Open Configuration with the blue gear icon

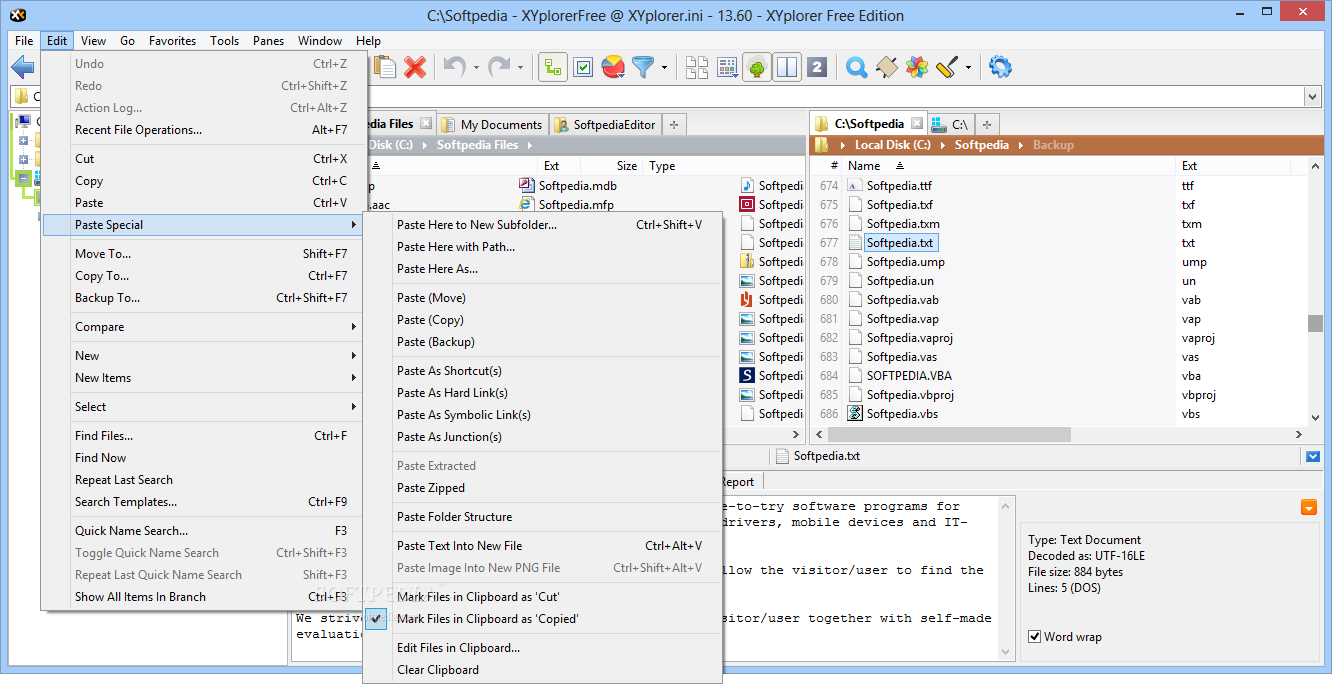coord(1000,67)
